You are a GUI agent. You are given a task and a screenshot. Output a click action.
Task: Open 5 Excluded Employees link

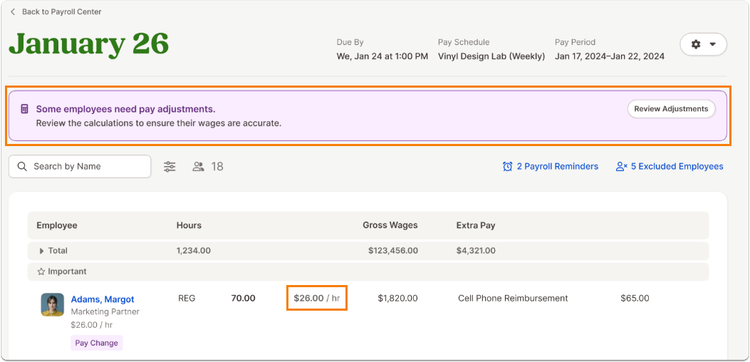670,166
